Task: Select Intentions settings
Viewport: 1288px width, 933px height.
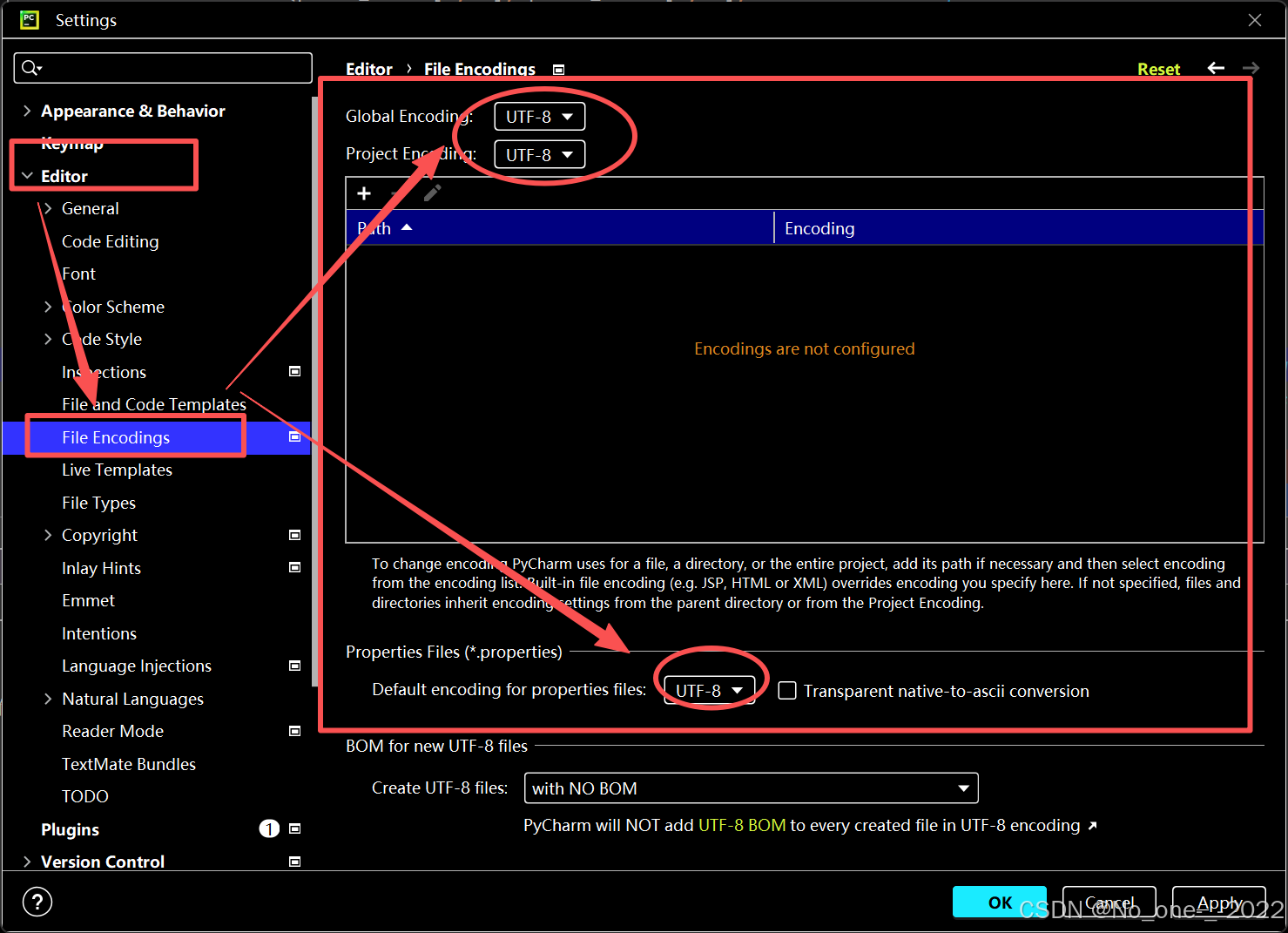Action: (x=99, y=633)
